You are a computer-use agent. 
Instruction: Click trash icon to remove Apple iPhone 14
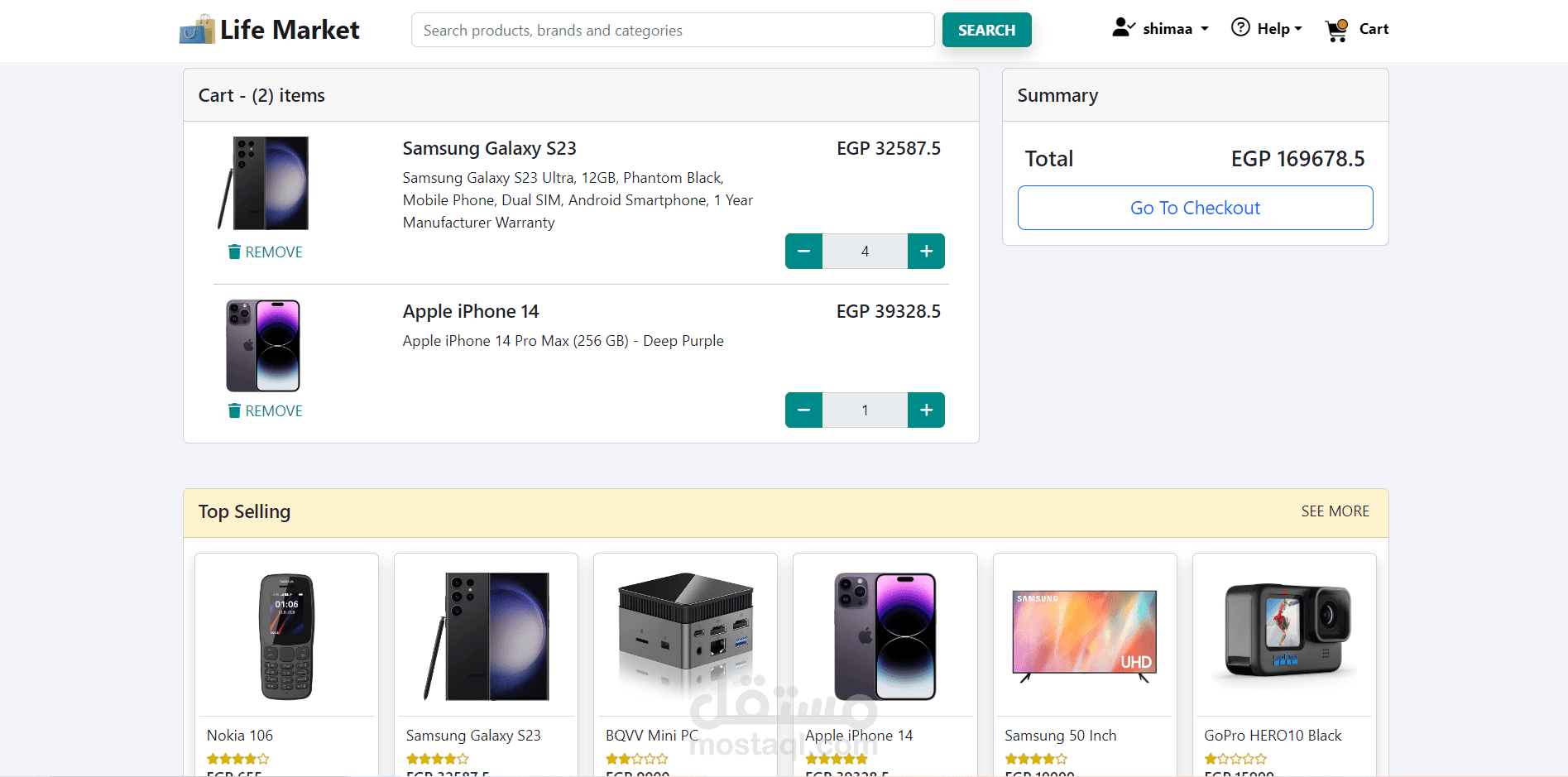click(x=235, y=410)
